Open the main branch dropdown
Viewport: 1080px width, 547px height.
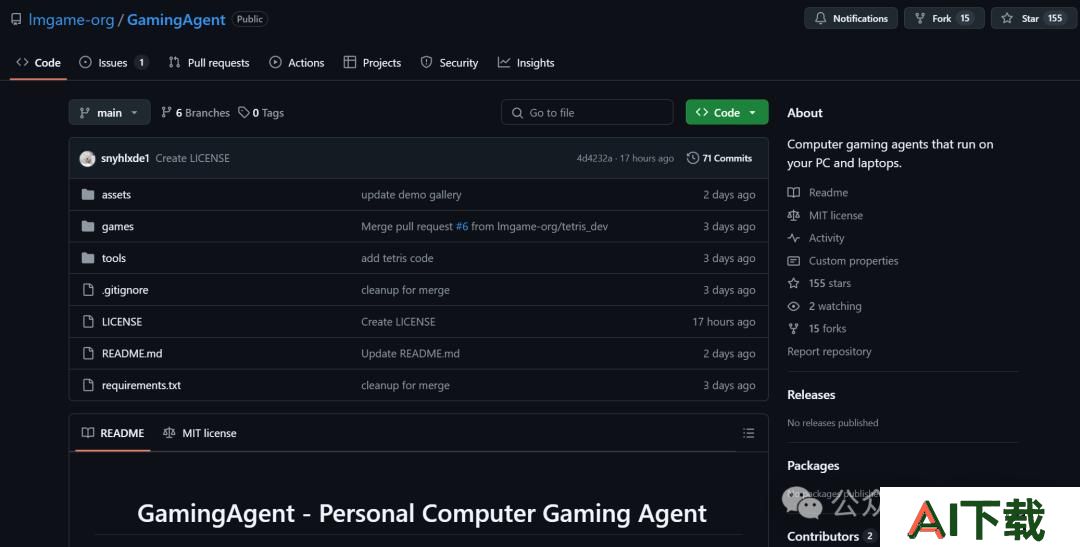(110, 112)
